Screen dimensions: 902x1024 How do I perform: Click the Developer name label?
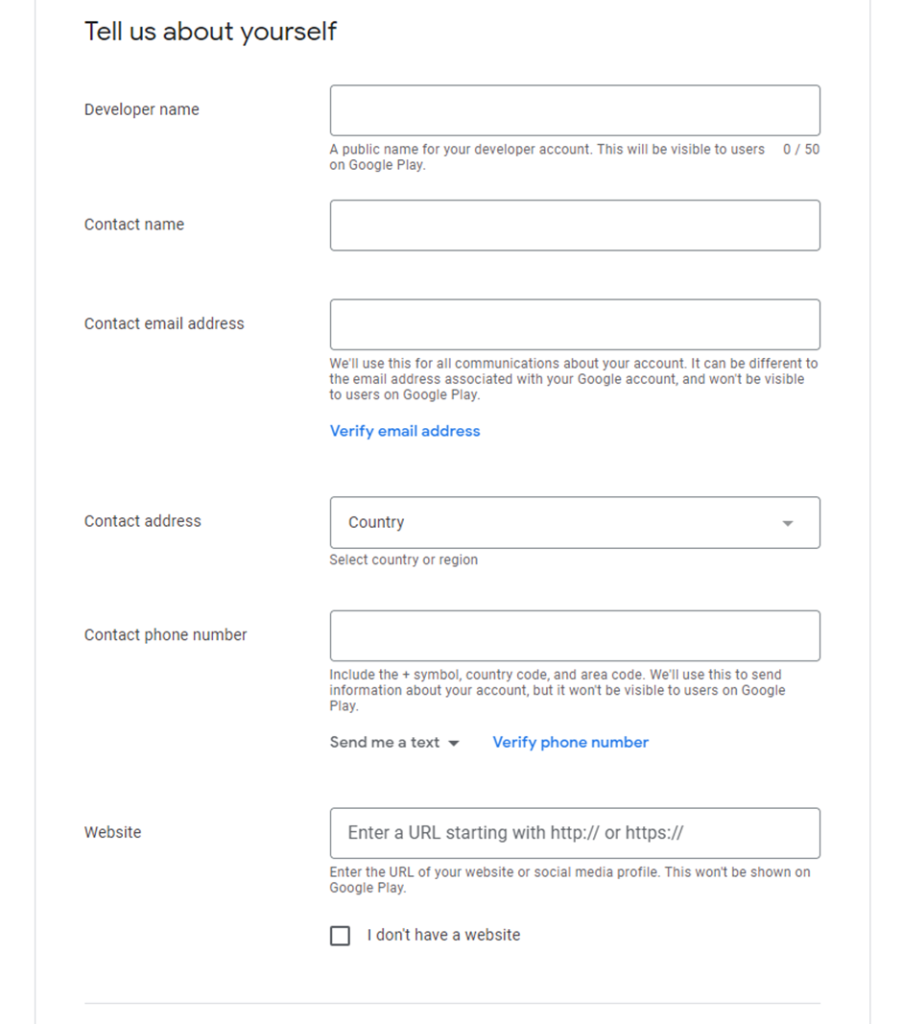(141, 110)
